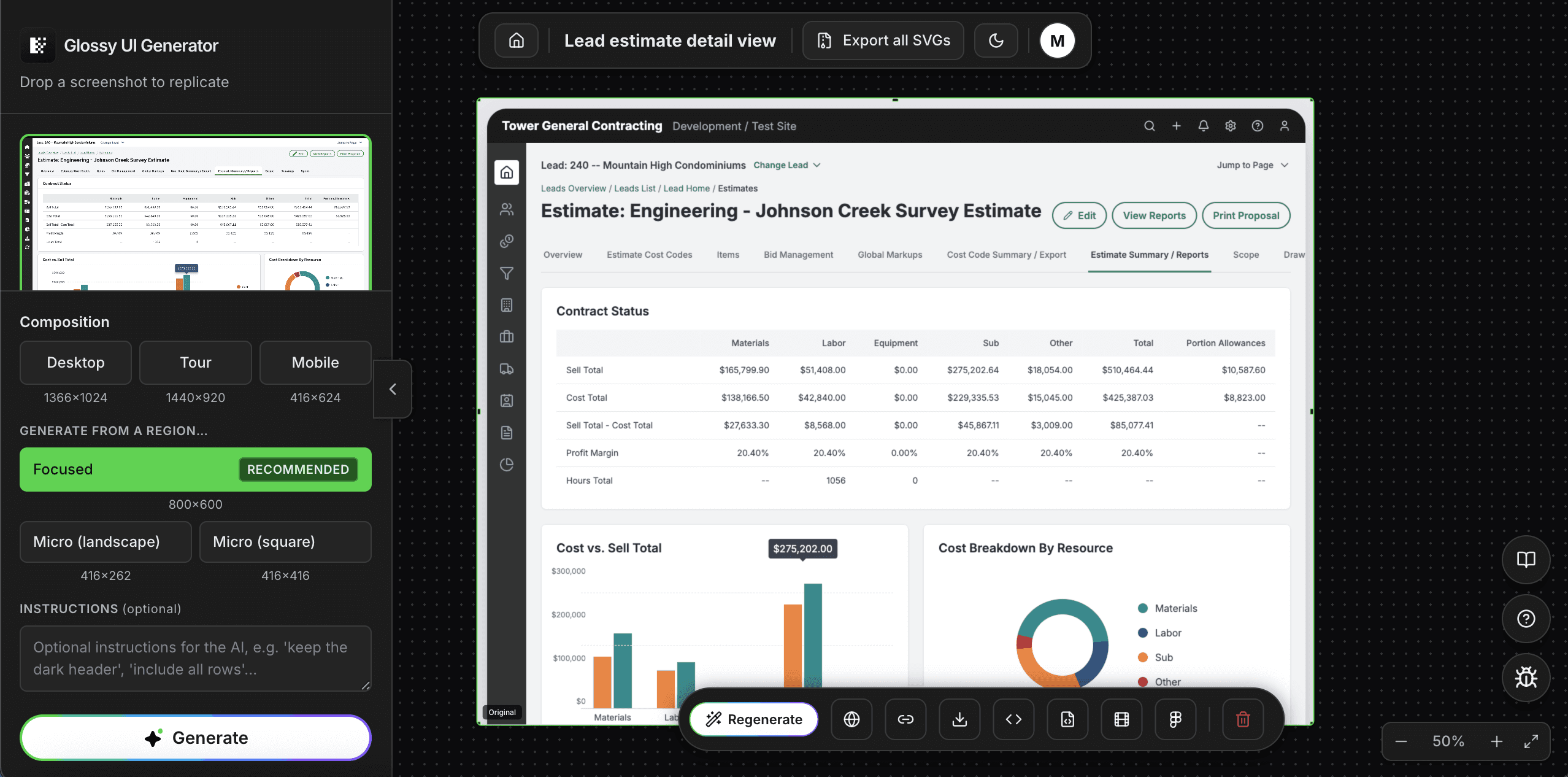Zoom in with the plus button
Image resolution: width=1568 pixels, height=777 pixels.
(1497, 741)
